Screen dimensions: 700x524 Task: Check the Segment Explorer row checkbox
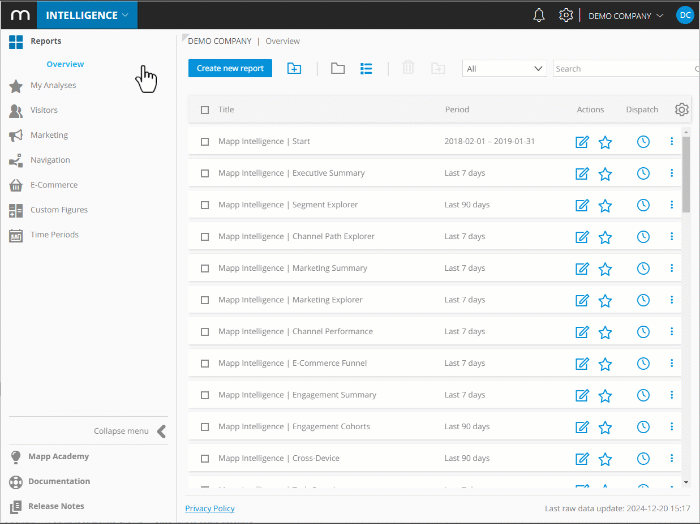coord(205,205)
